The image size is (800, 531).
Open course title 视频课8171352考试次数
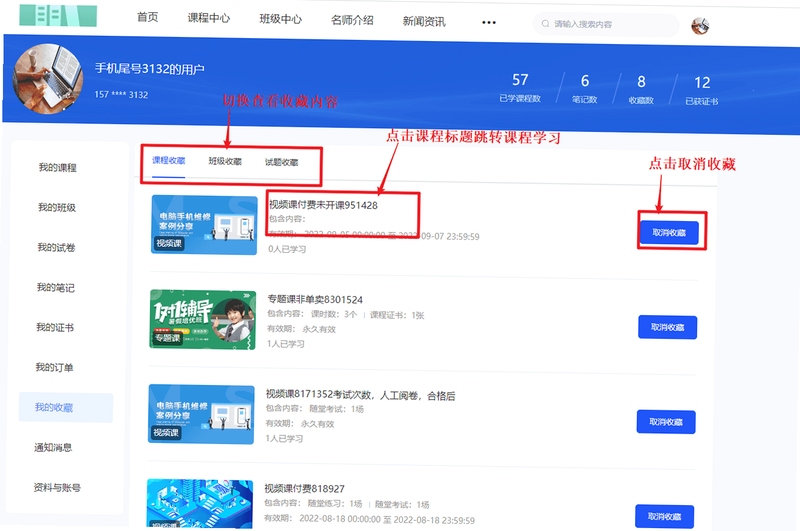tap(360, 395)
